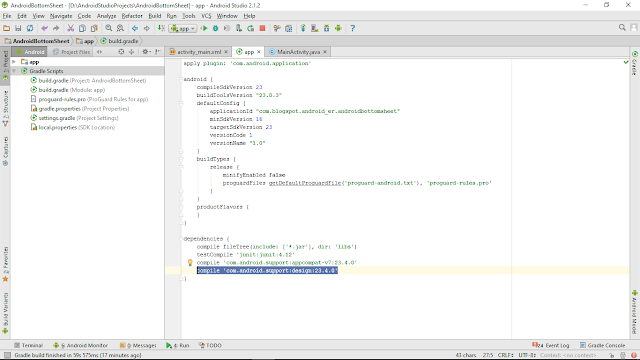Open the app run configuration dropdown
Screen dimensions: 640x360
183,29
